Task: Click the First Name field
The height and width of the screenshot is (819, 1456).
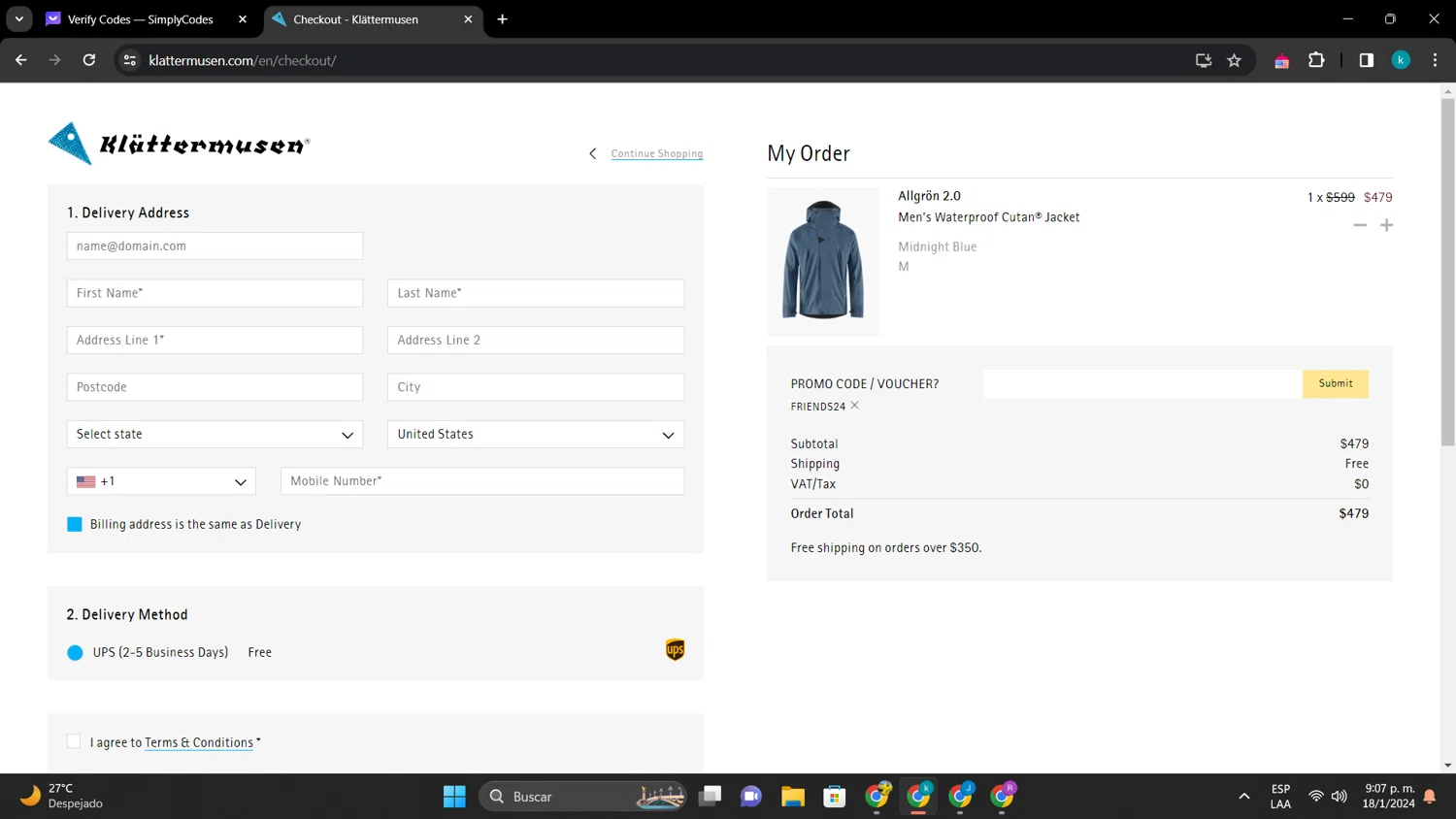Action: pos(215,293)
